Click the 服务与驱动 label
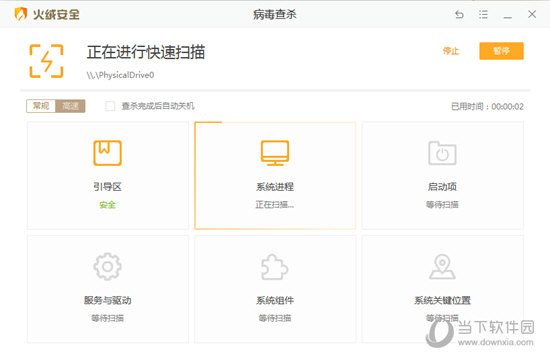Screen dimensions: 550x362 coord(107,300)
